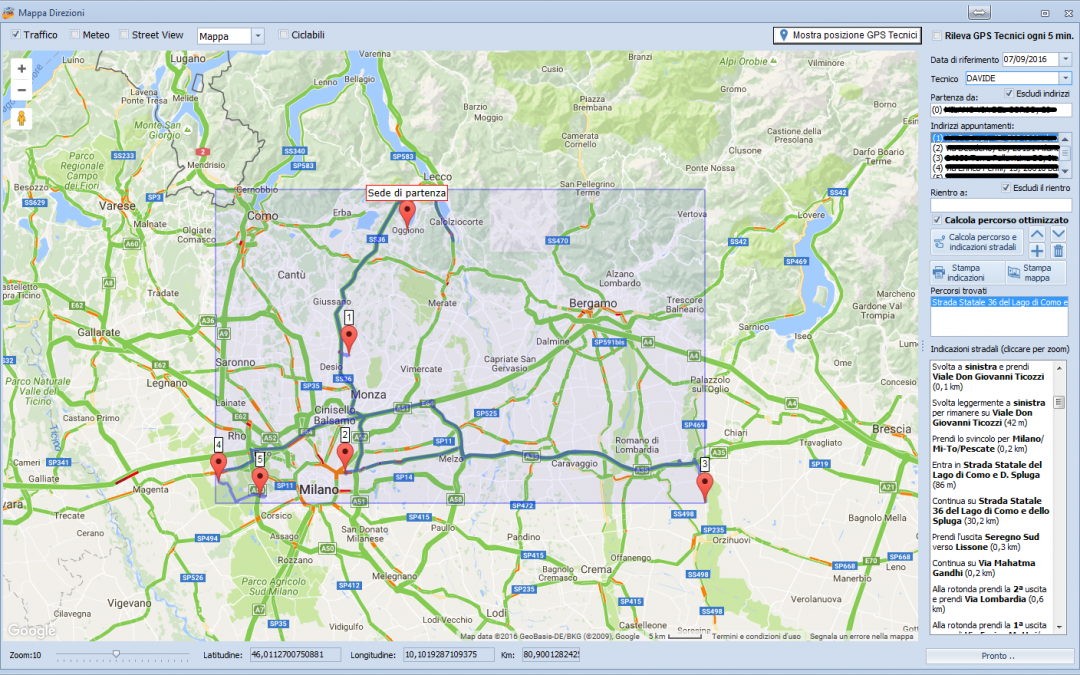Open the 'Data di riferimento' date picker dropdown
1080x675 pixels.
(1065, 59)
